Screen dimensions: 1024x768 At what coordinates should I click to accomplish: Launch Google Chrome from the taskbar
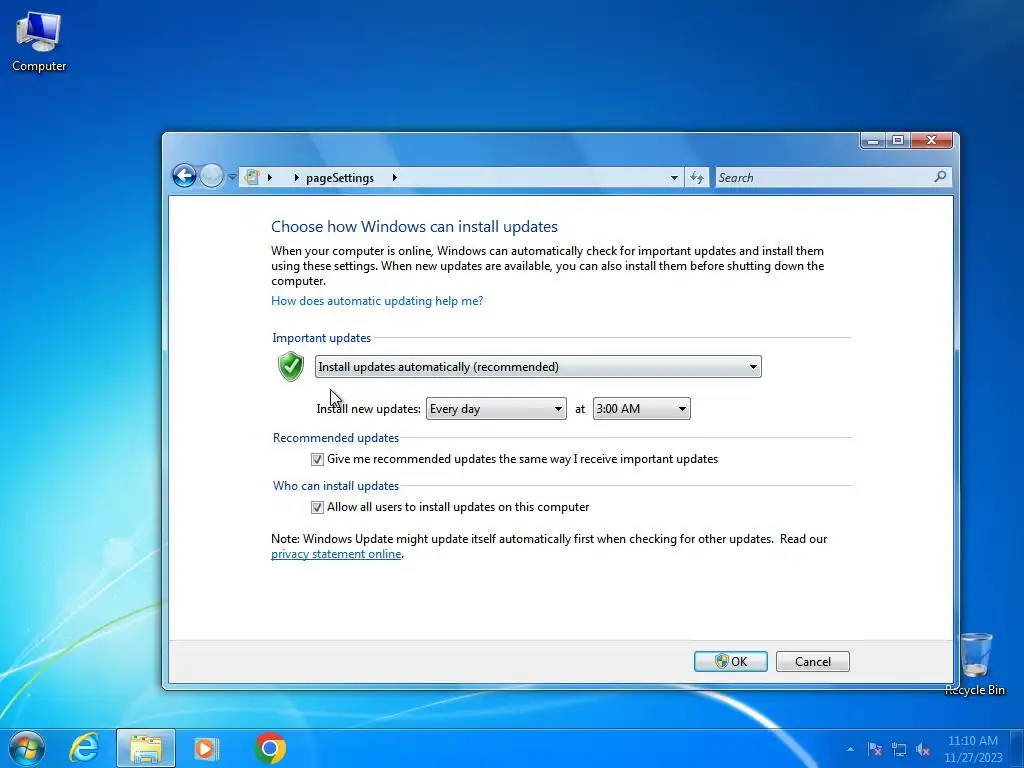tap(270, 748)
